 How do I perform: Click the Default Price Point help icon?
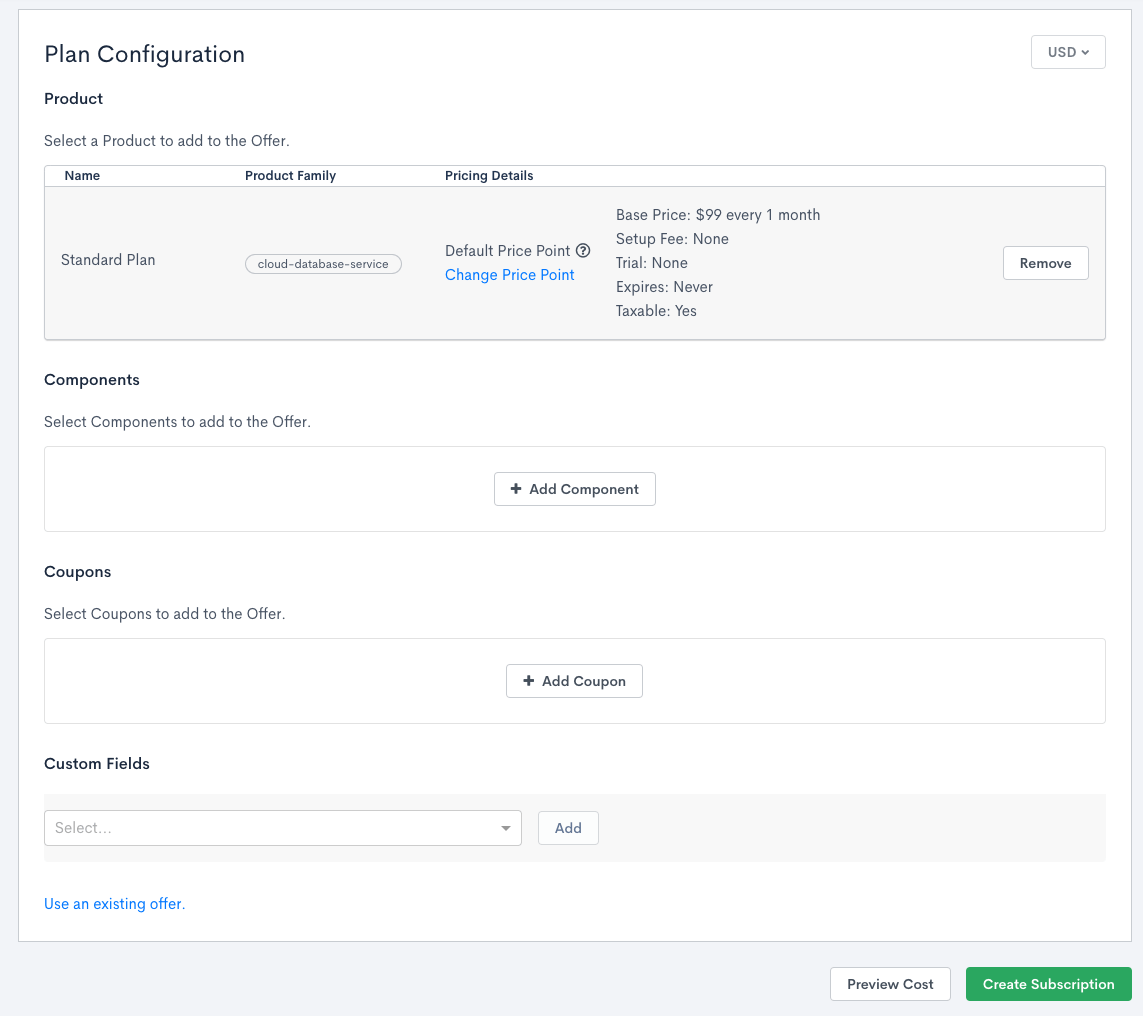pyautogui.click(x=583, y=251)
